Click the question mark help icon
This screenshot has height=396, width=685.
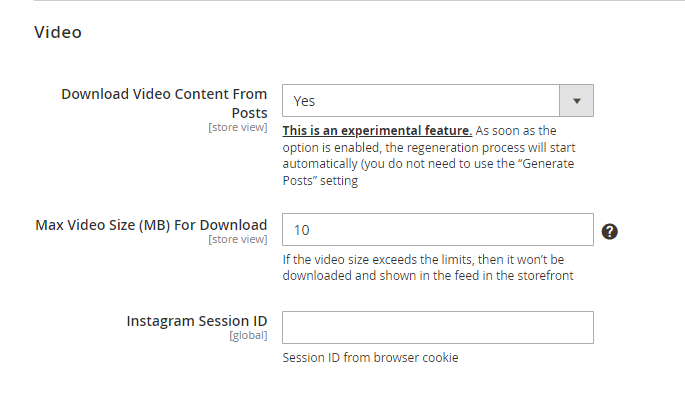tap(609, 231)
